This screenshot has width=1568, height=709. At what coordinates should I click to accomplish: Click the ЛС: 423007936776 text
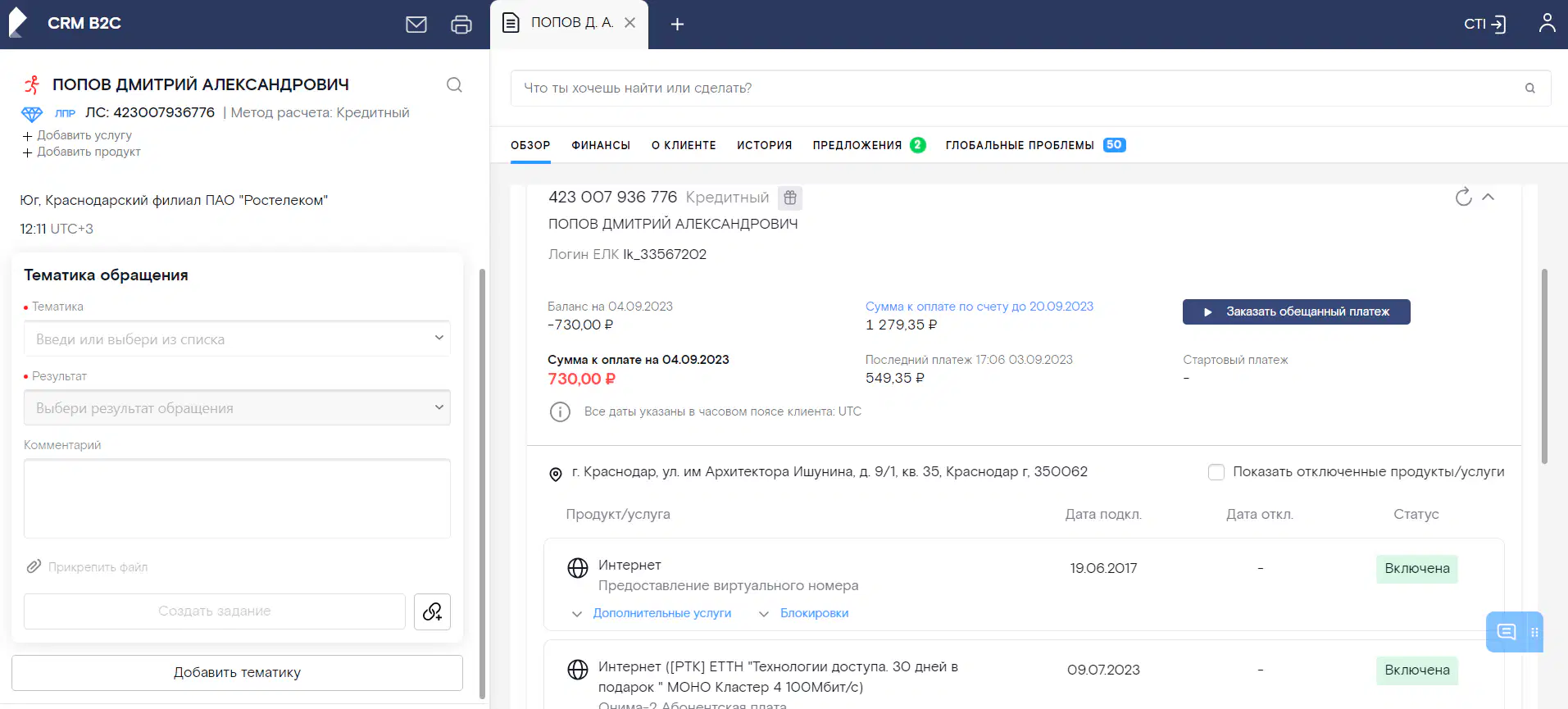[150, 112]
